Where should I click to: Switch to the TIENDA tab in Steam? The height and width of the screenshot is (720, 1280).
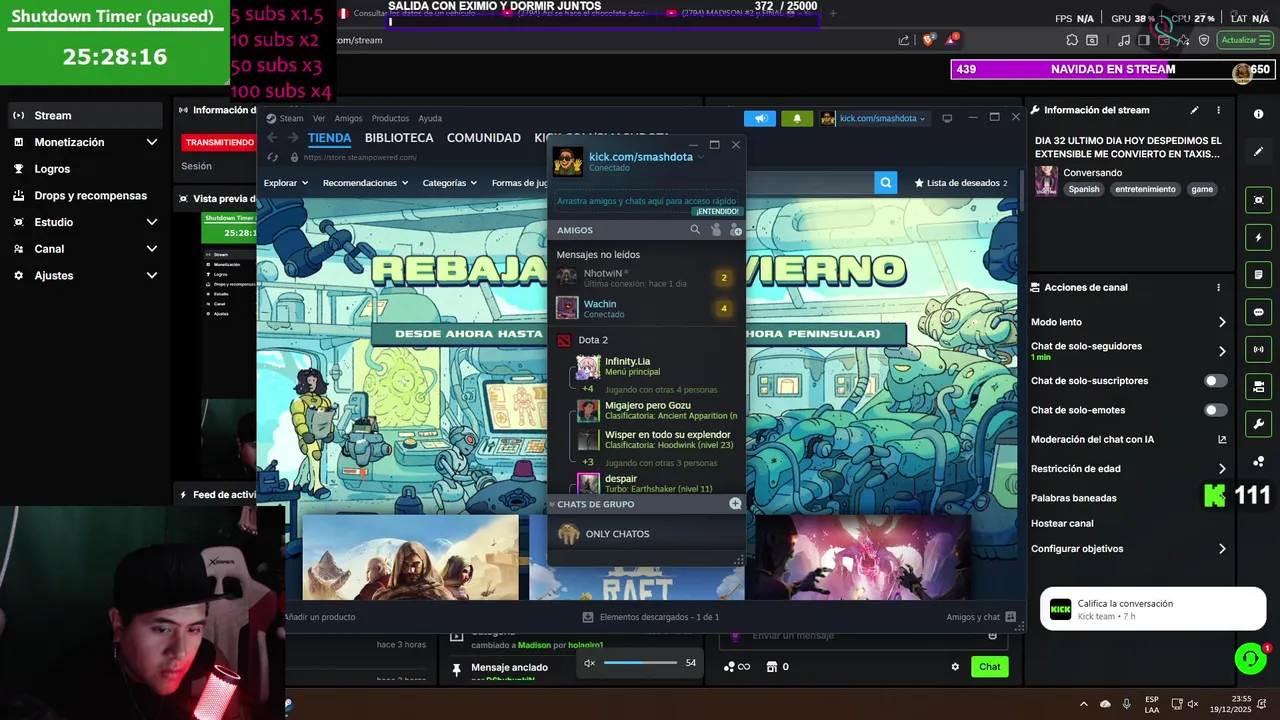point(329,138)
